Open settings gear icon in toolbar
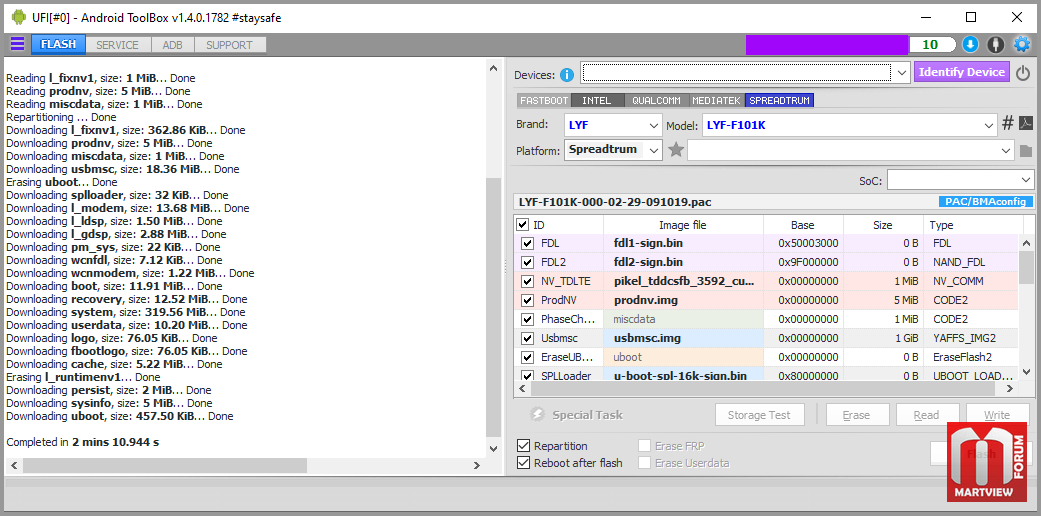The width and height of the screenshot is (1041, 516). point(1021,44)
